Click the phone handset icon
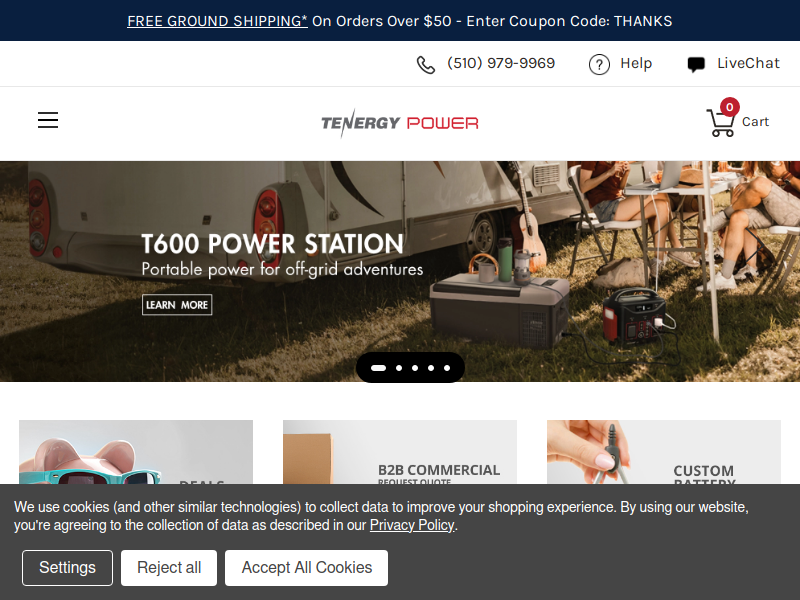The image size is (800, 600). coord(426,65)
